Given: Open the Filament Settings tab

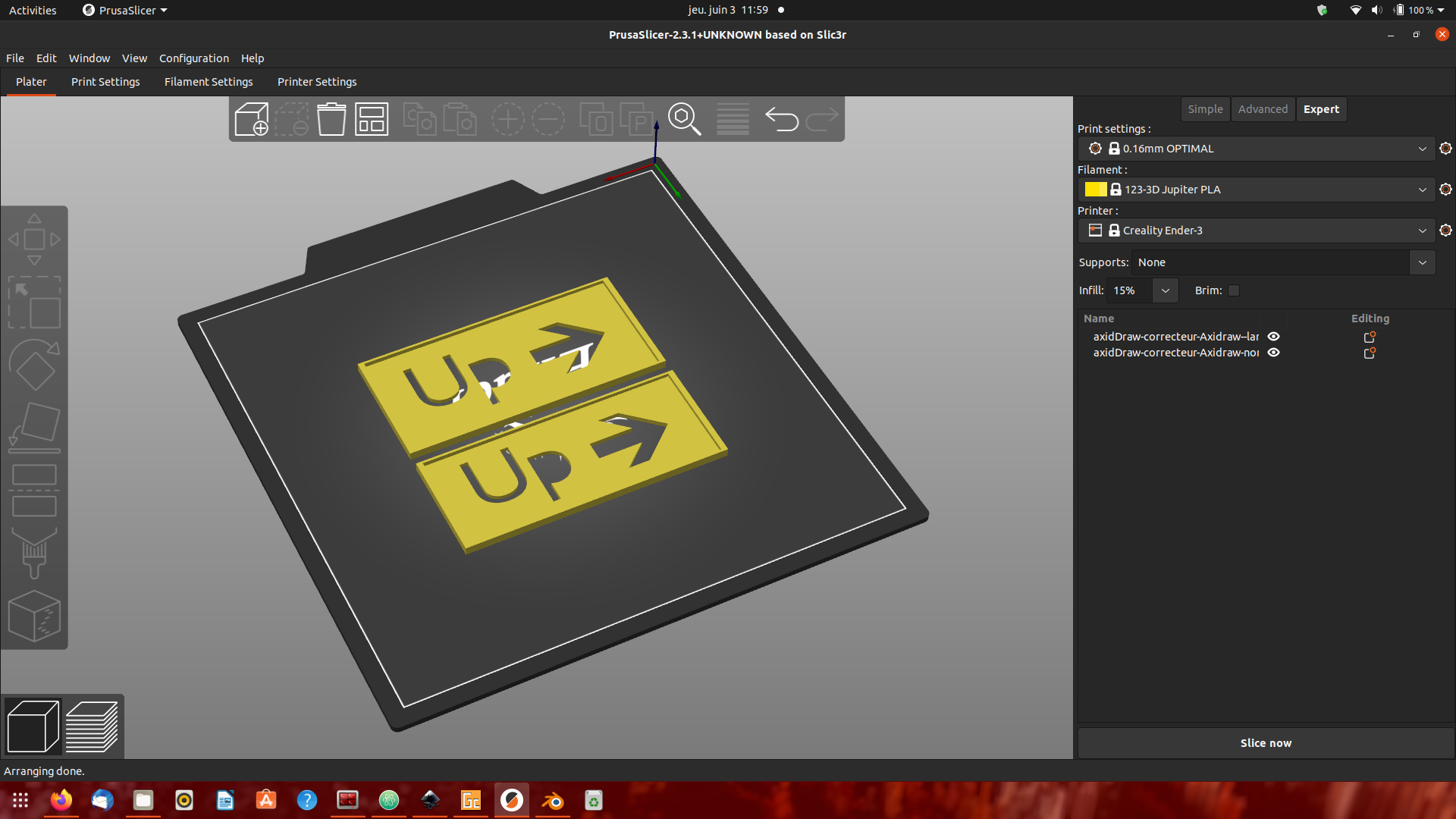Looking at the screenshot, I should pyautogui.click(x=208, y=82).
